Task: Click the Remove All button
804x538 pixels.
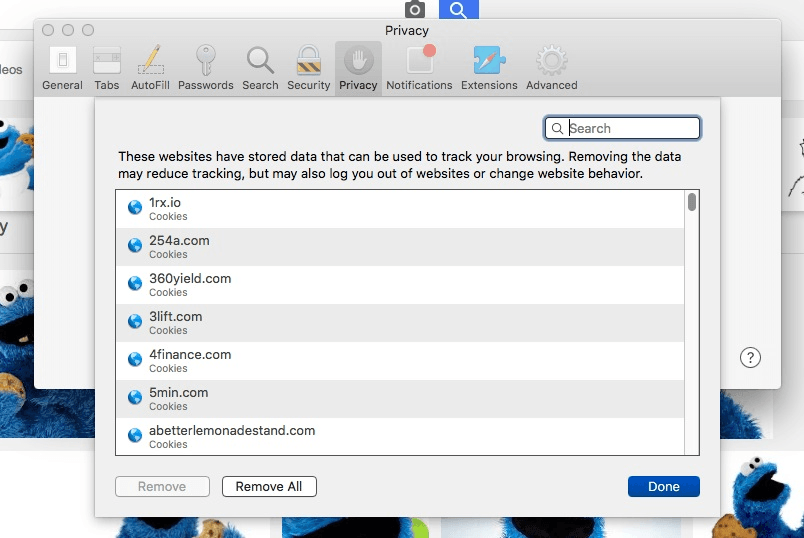Action: click(x=269, y=487)
